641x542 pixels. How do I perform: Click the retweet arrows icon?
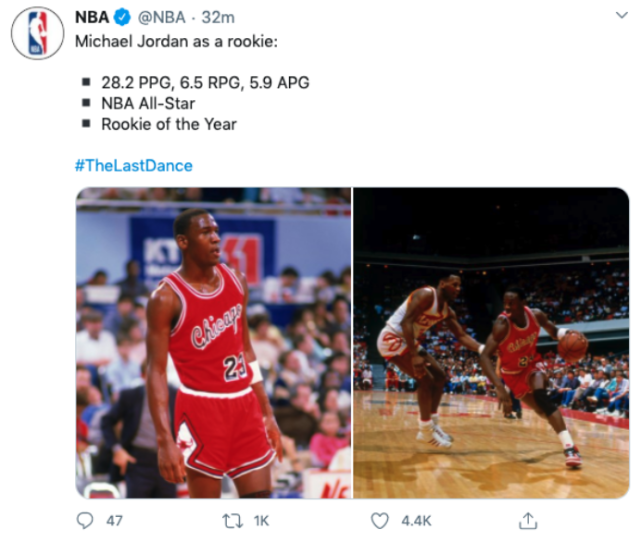pyautogui.click(x=232, y=521)
